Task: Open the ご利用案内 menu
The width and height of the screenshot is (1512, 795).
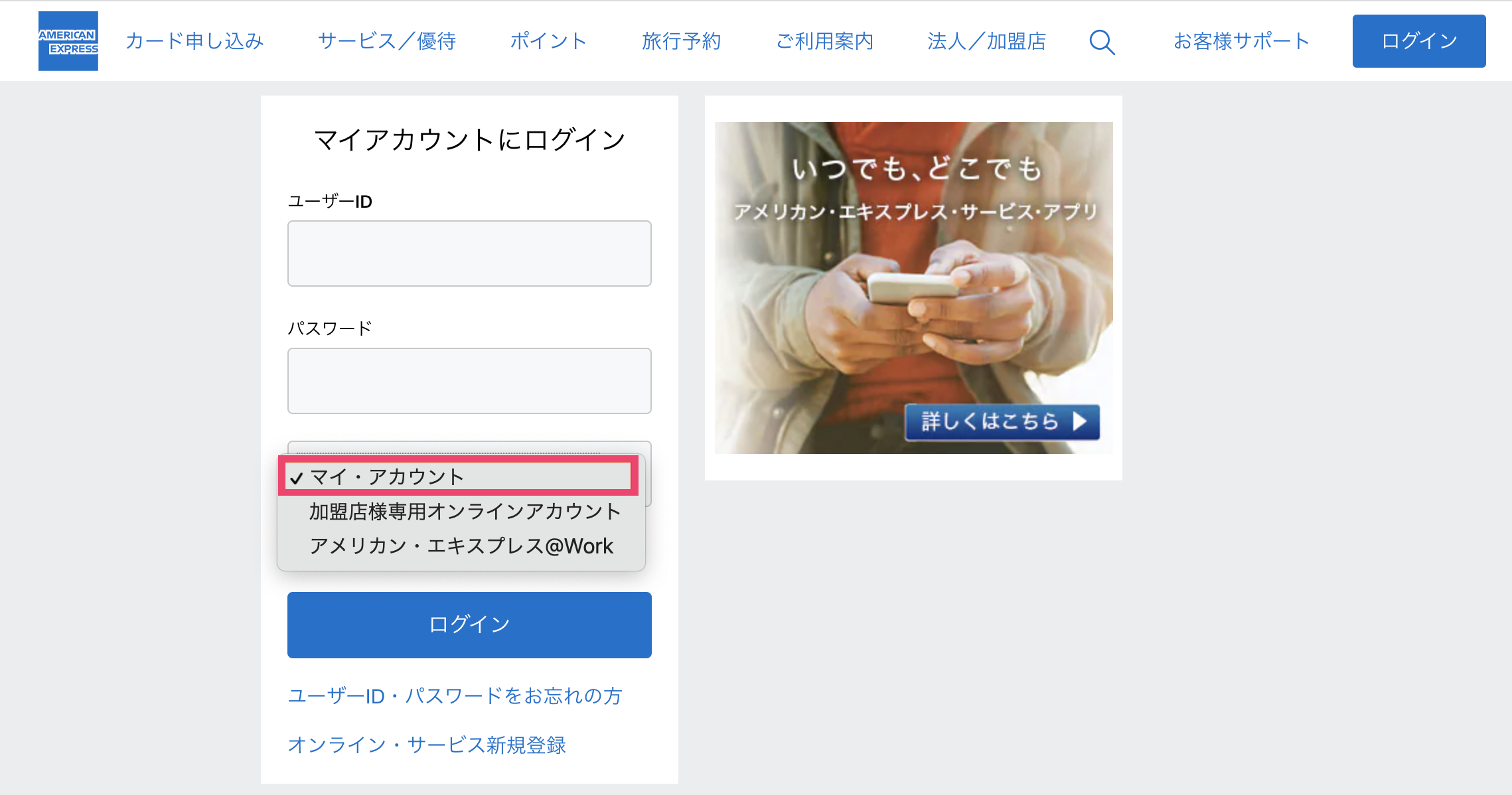Action: (x=824, y=41)
